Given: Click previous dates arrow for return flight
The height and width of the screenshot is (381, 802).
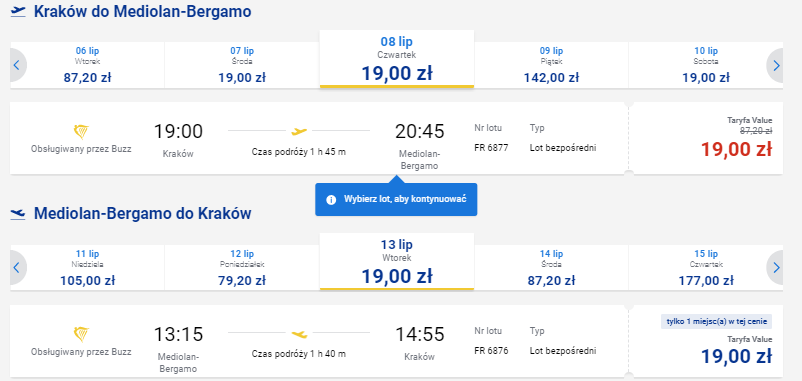Looking at the screenshot, I should (x=17, y=267).
